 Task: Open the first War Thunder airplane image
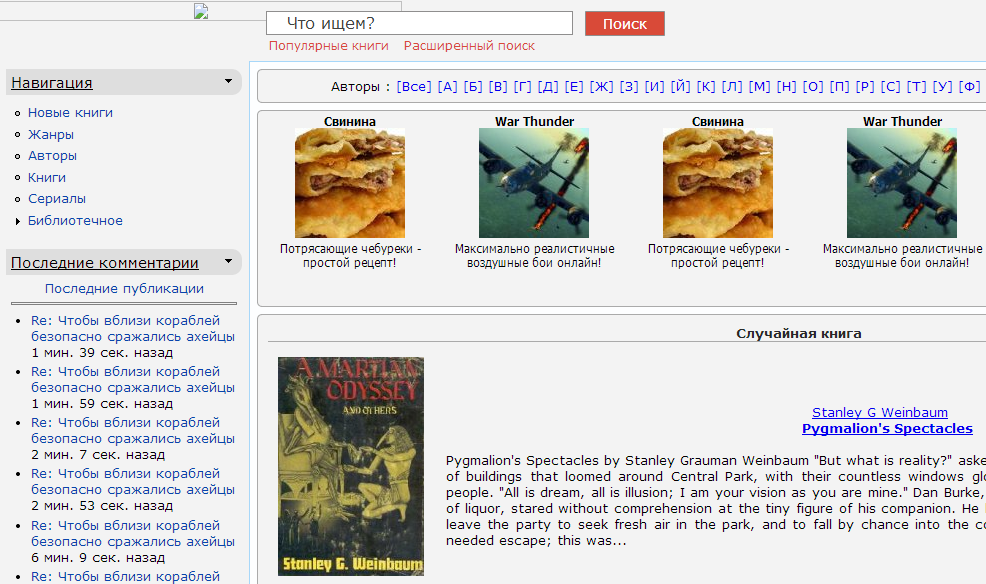point(533,183)
